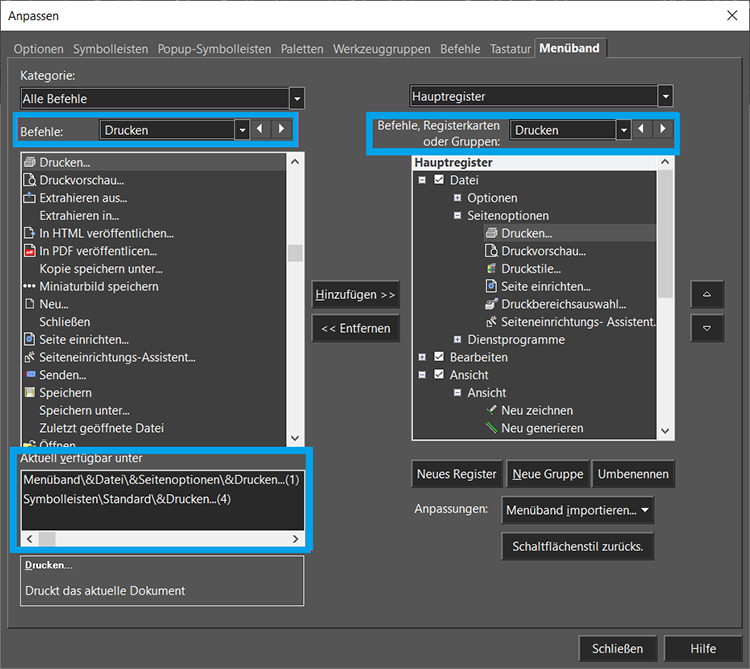The height and width of the screenshot is (669, 750).
Task: Collapse the top-level Ansicht register node
Action: [422, 375]
